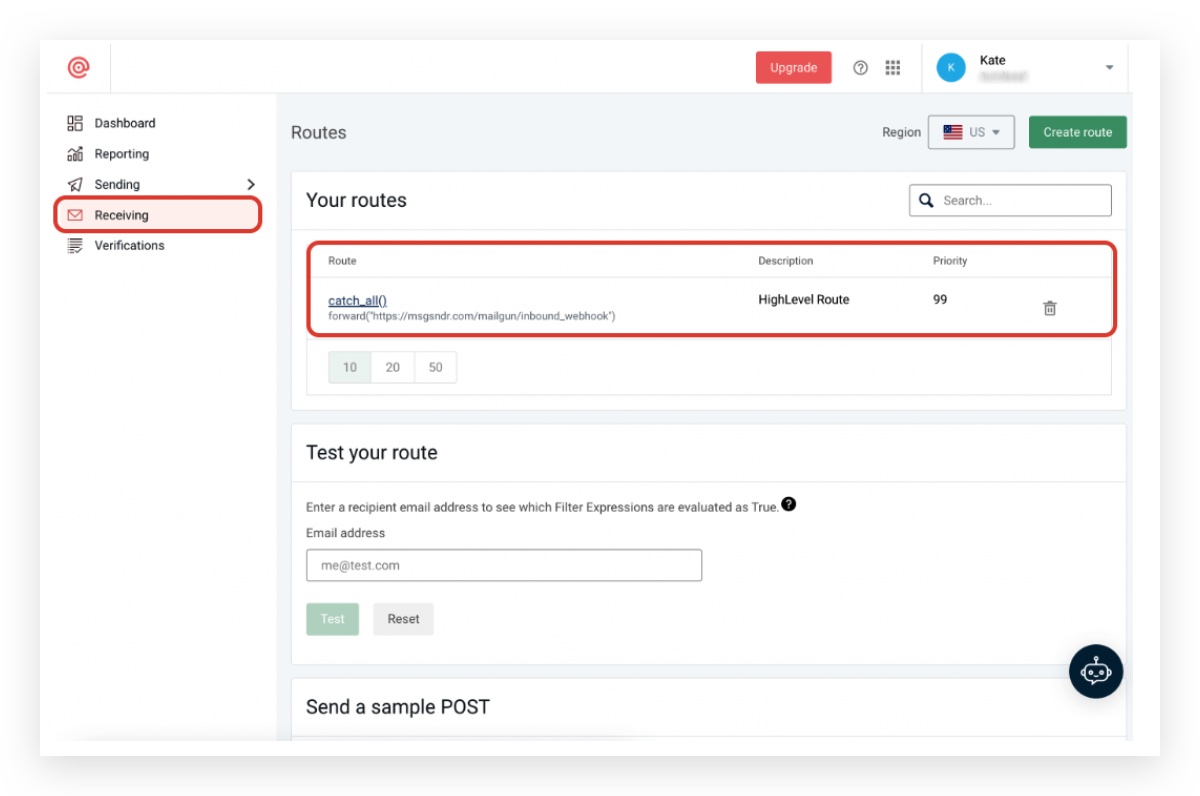The width and height of the screenshot is (1200, 796).
Task: Select Dashboard from the sidebar menu
Action: [127, 122]
